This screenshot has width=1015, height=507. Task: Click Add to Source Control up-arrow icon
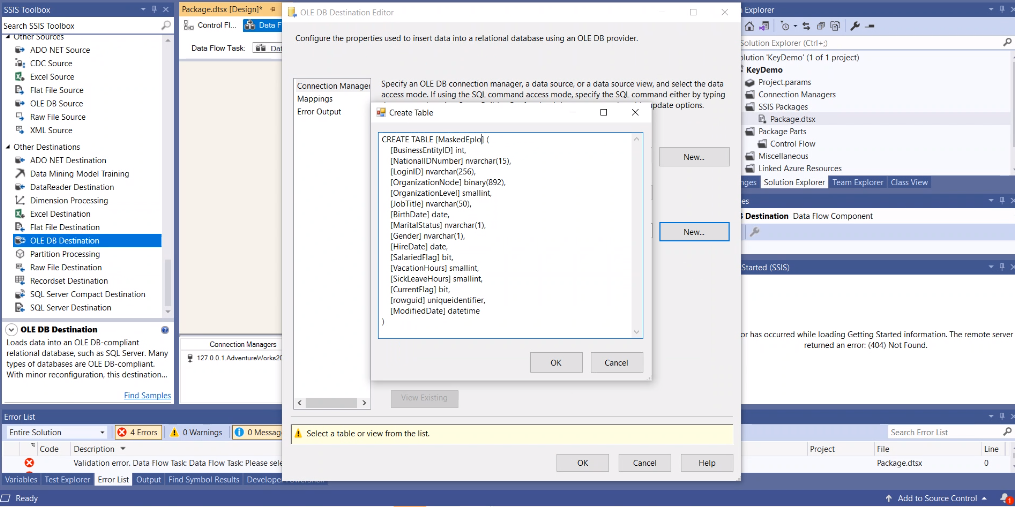(x=891, y=499)
